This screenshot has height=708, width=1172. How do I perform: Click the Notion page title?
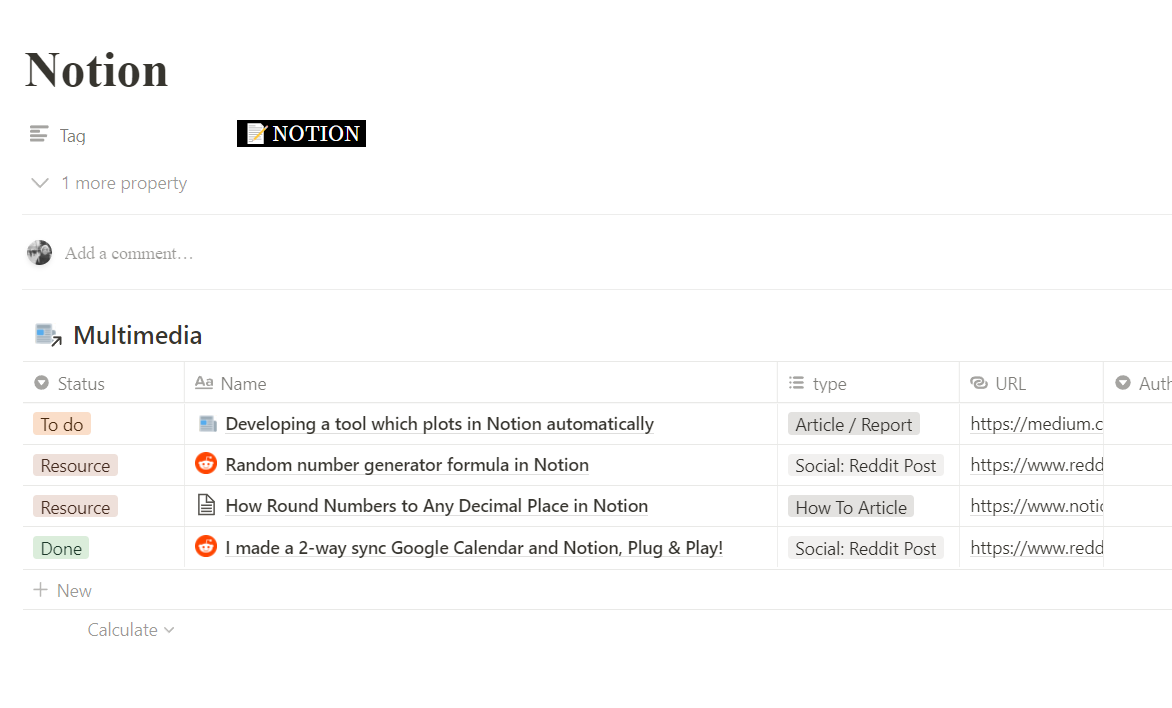pyautogui.click(x=96, y=70)
